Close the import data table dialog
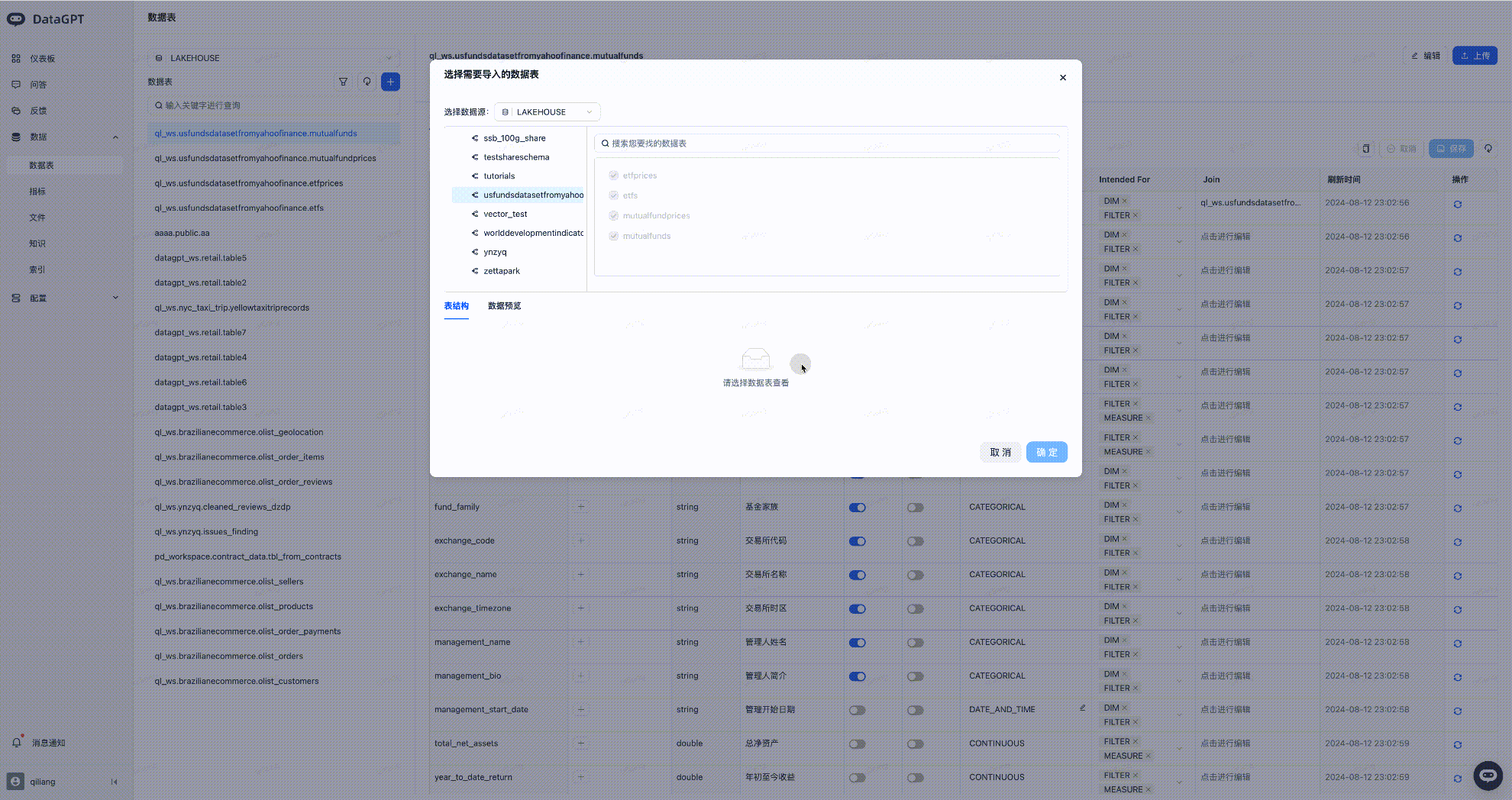Image resolution: width=1512 pixels, height=800 pixels. click(1062, 78)
